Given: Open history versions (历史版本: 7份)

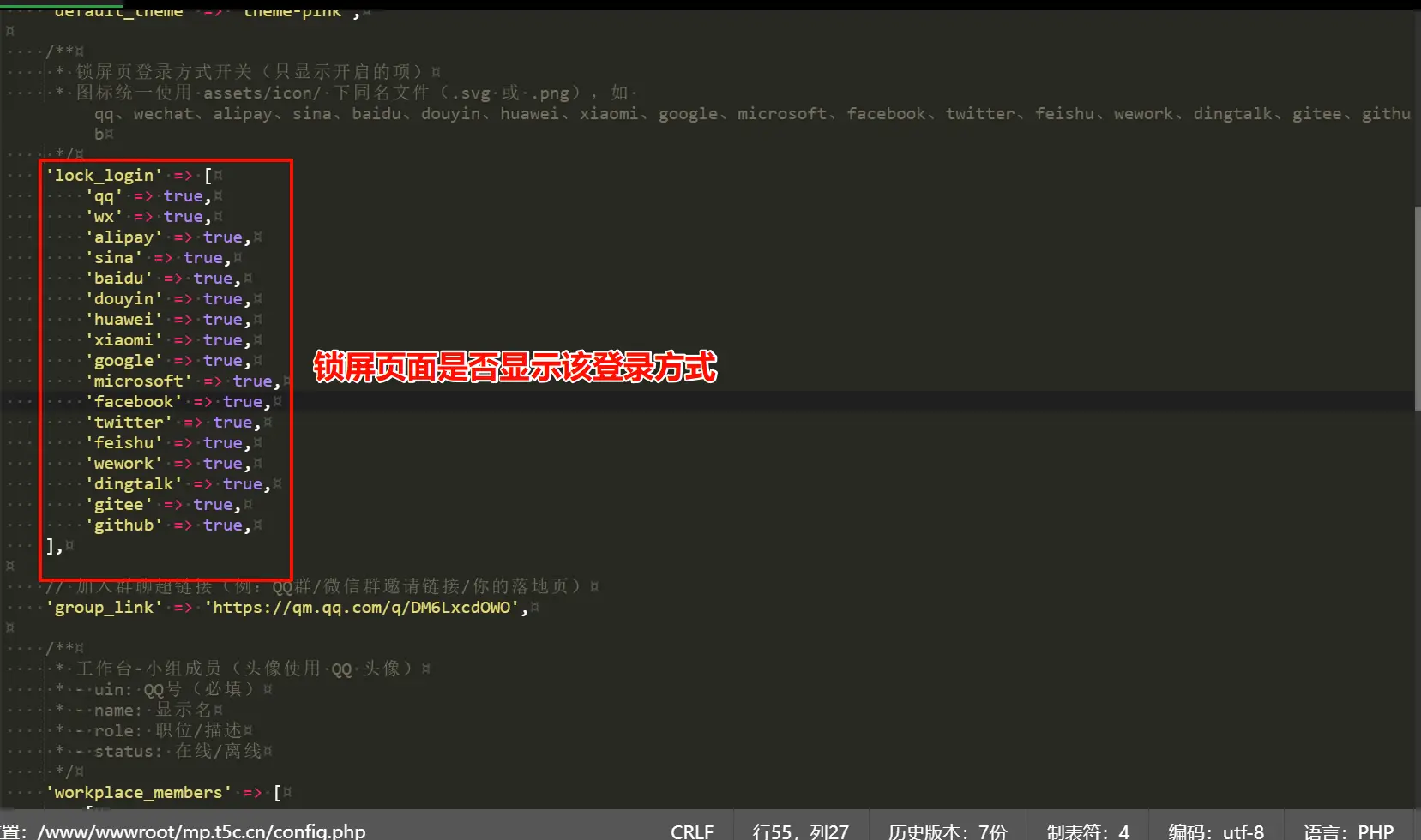Looking at the screenshot, I should tap(947, 831).
